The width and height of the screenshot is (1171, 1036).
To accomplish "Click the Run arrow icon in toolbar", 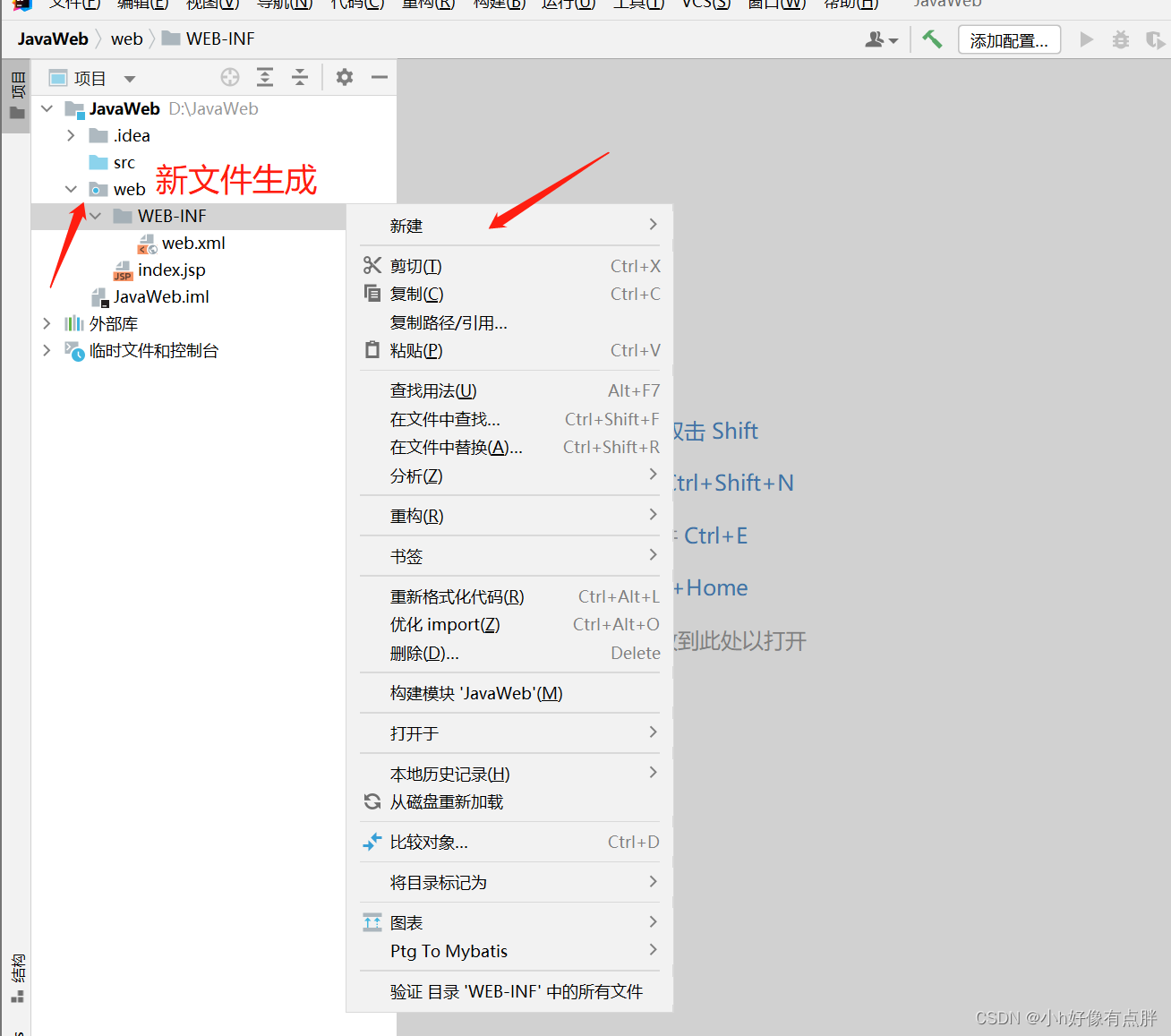I will coord(1086,39).
